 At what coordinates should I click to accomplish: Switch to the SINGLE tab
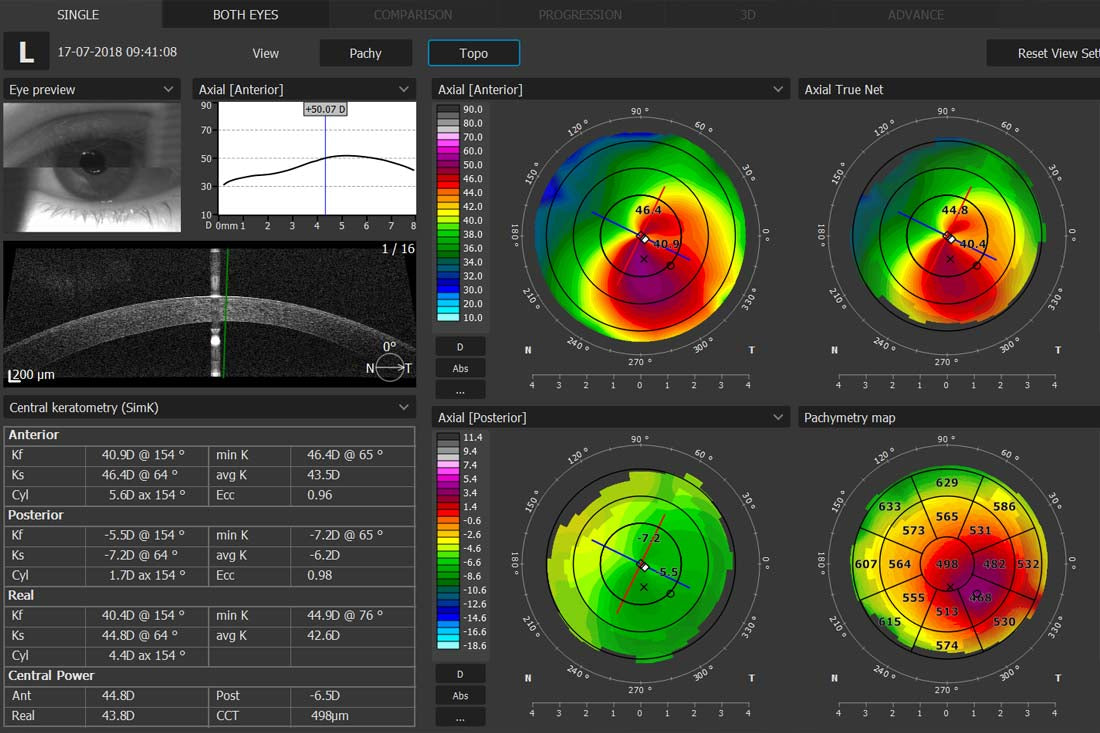(78, 15)
